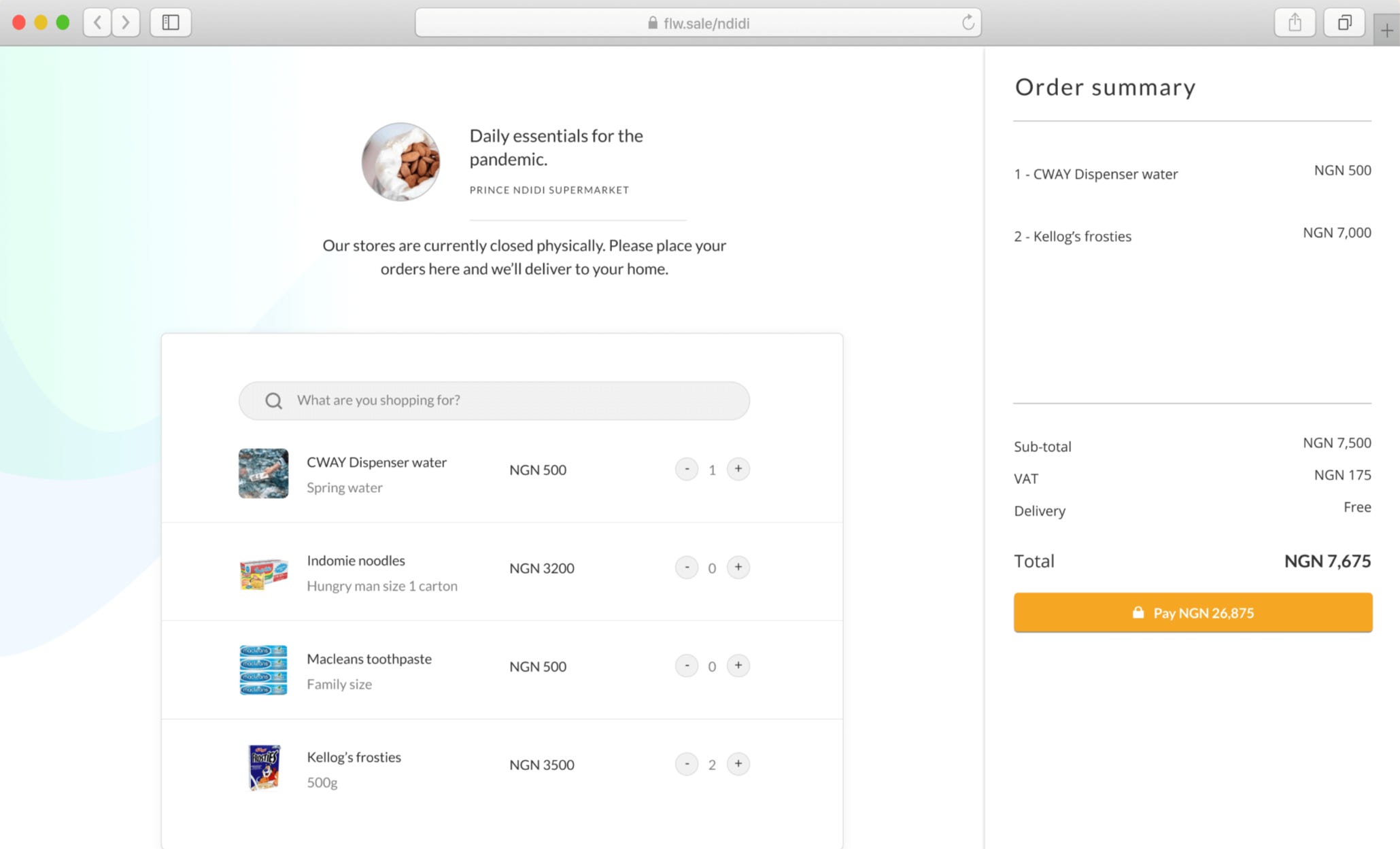Screen dimensions: 1400x849
Task: Click the Kellog's frosties cereal thumbnail
Action: click(x=263, y=768)
